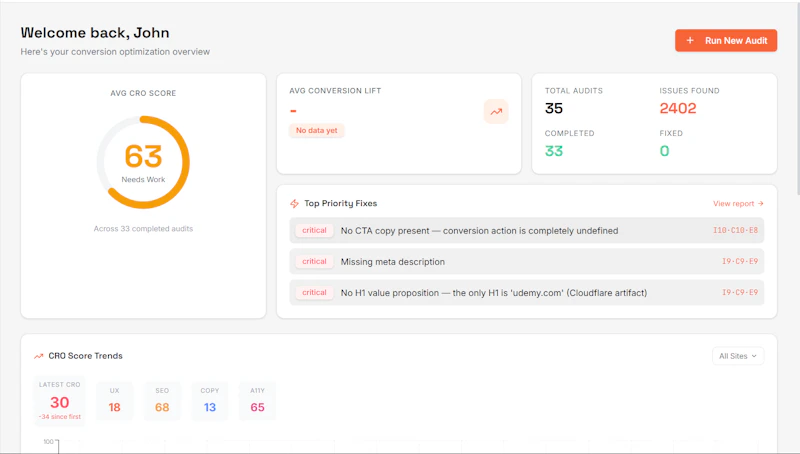Click the I9·C9·E9 label on No H1 row

(x=740, y=293)
